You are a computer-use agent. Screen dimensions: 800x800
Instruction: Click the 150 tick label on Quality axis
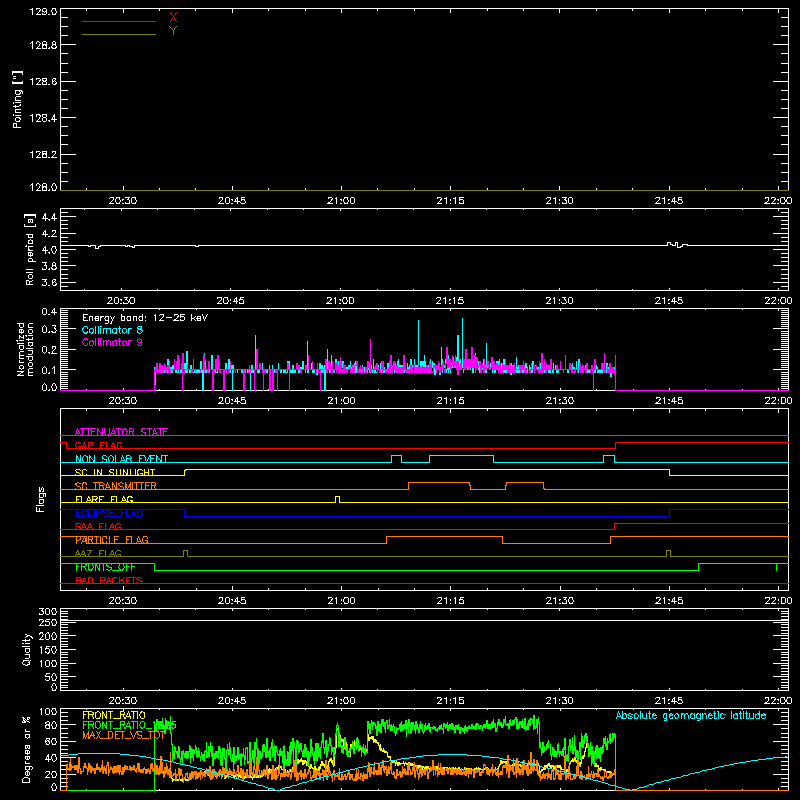[x=48, y=650]
